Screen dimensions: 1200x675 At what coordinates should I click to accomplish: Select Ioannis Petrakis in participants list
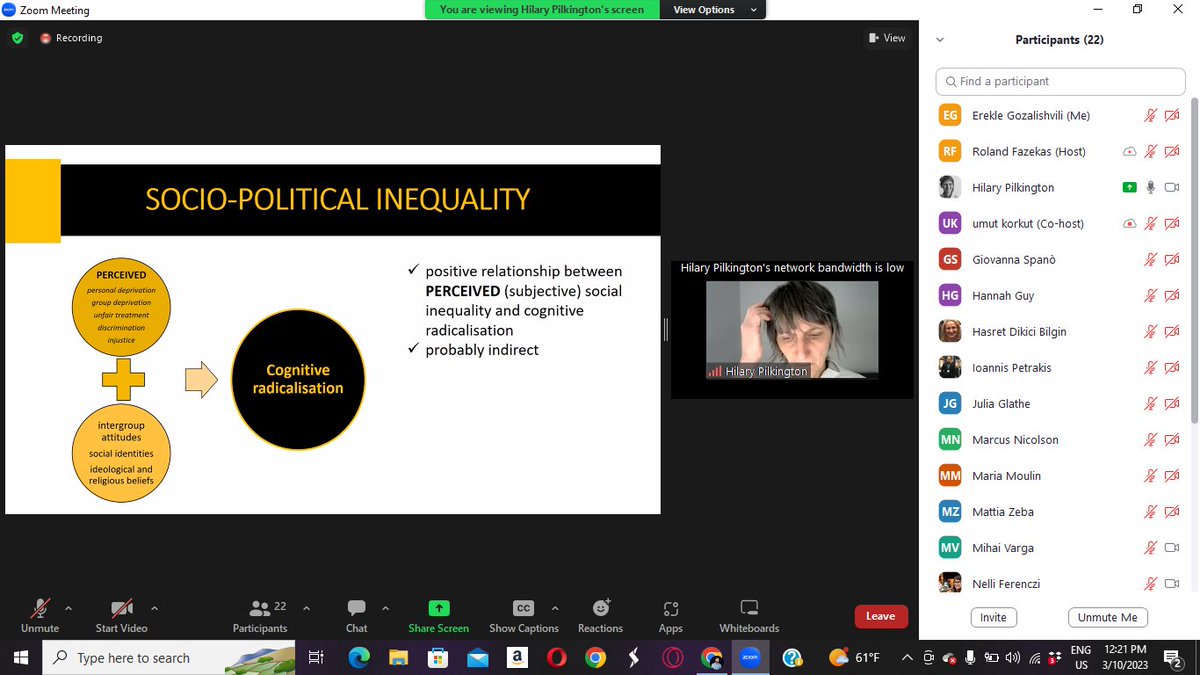coord(1060,367)
